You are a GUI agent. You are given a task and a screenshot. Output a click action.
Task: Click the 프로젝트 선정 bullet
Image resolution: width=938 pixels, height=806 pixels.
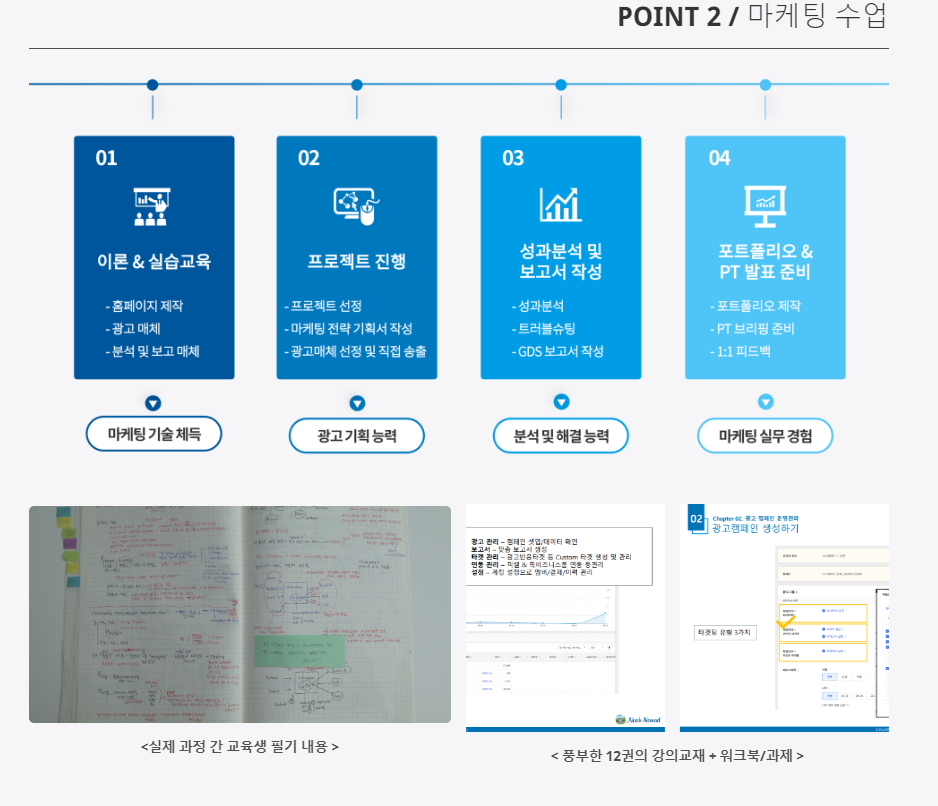[323, 306]
